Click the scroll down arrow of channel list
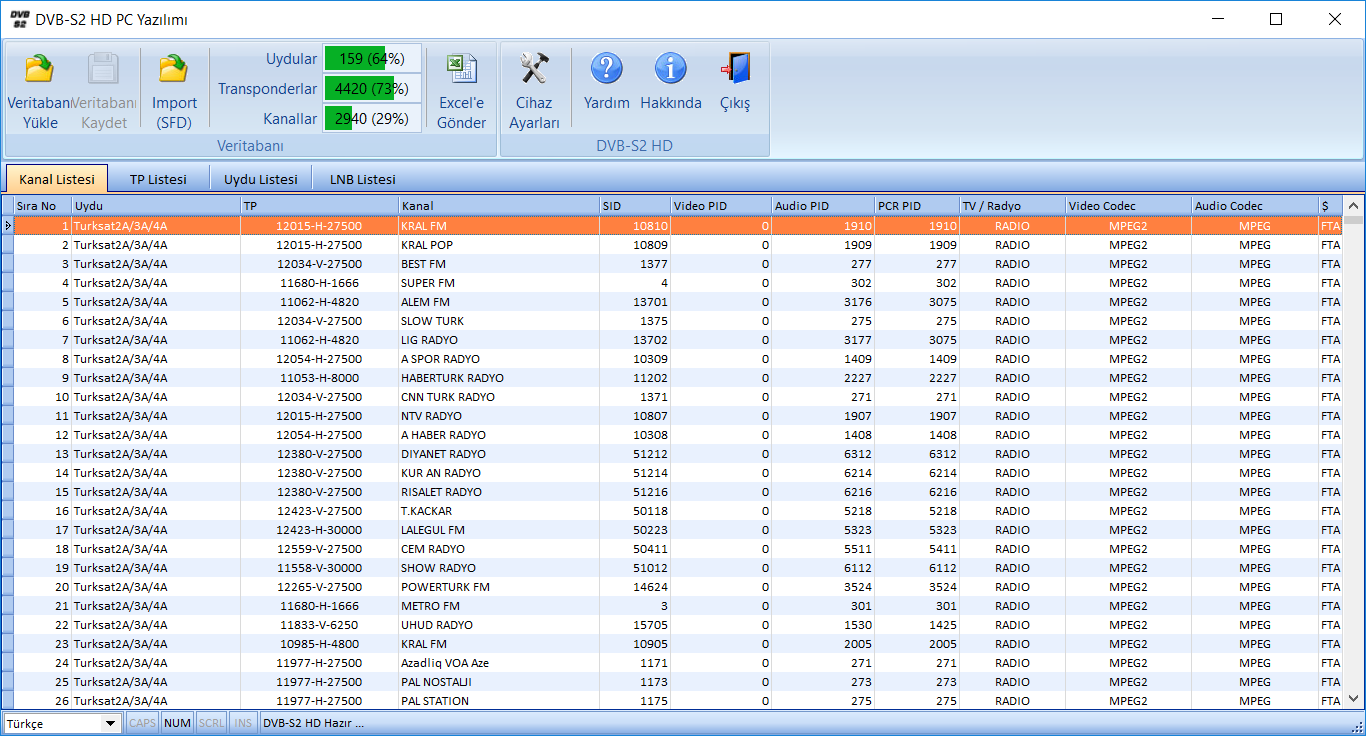Screen dimensions: 1366x736 pos(1353,699)
